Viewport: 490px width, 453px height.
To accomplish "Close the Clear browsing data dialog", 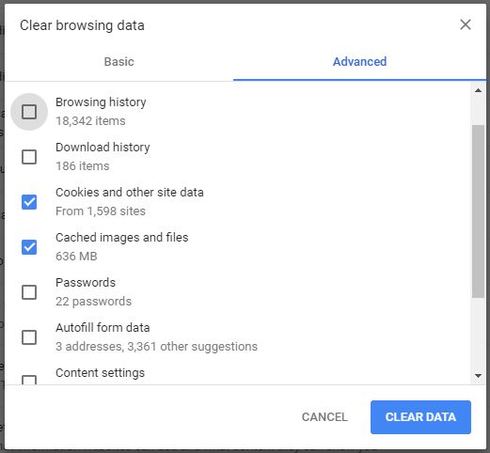I will point(465,24).
